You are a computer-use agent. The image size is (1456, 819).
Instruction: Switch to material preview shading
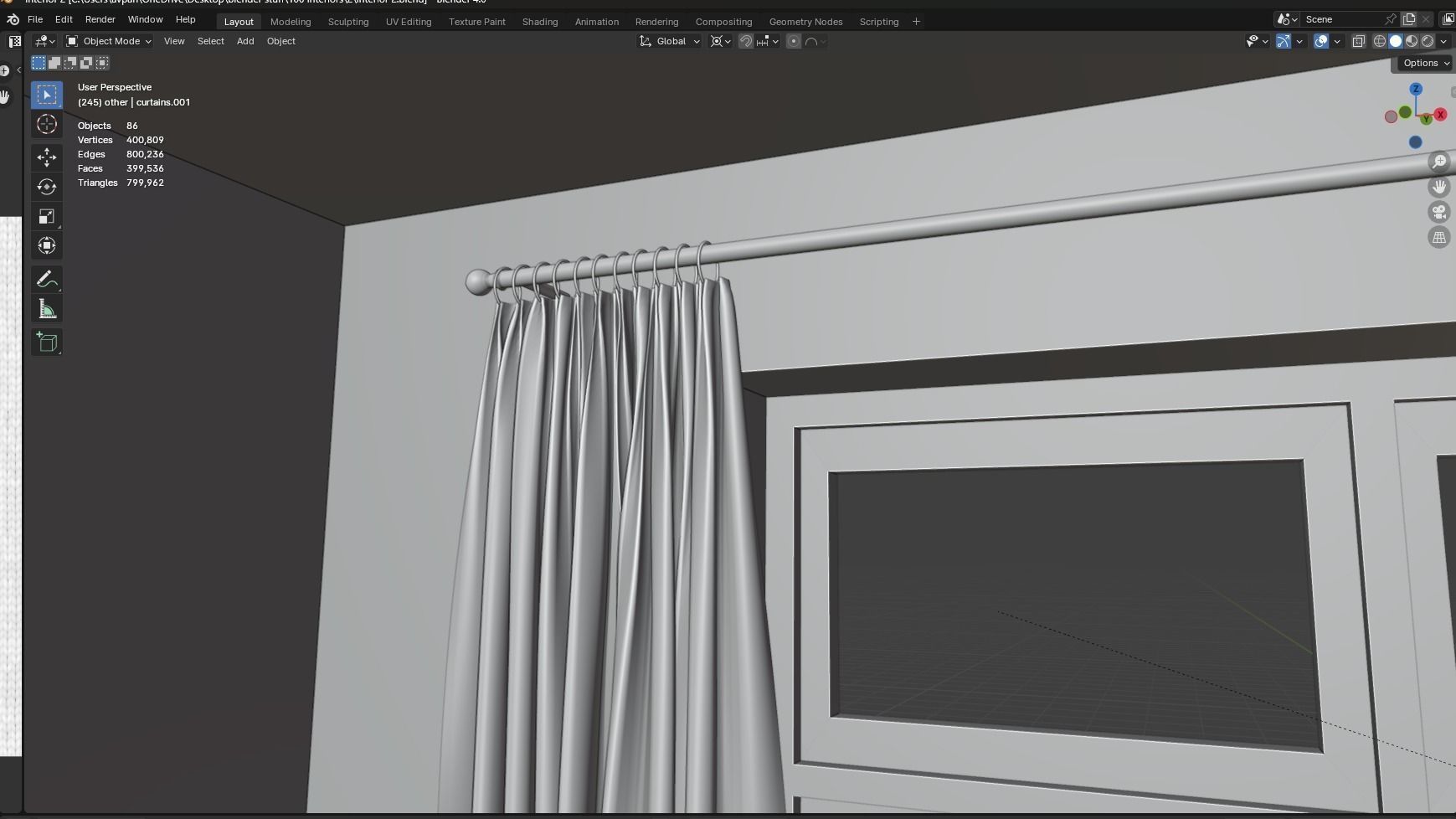(x=1412, y=41)
